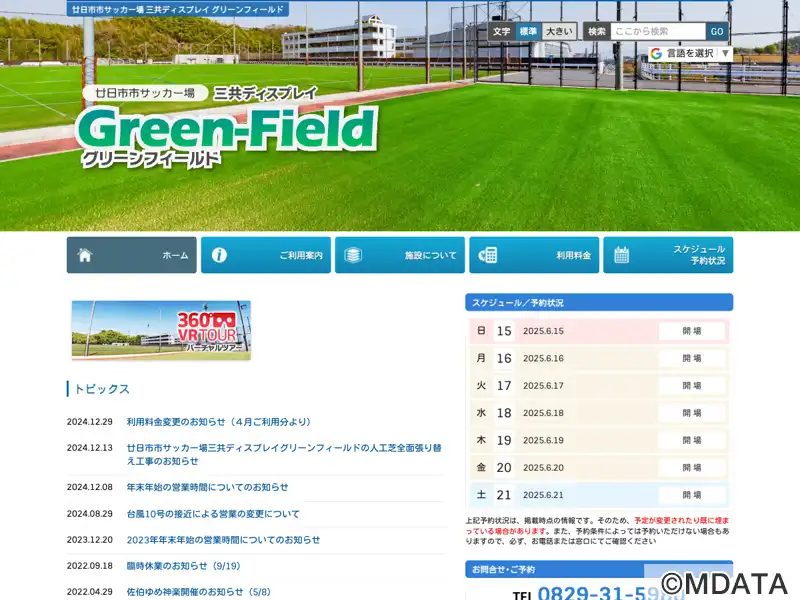Open the 利用料金 navigation tab
Screen dimensions: 800x600
tap(534, 255)
